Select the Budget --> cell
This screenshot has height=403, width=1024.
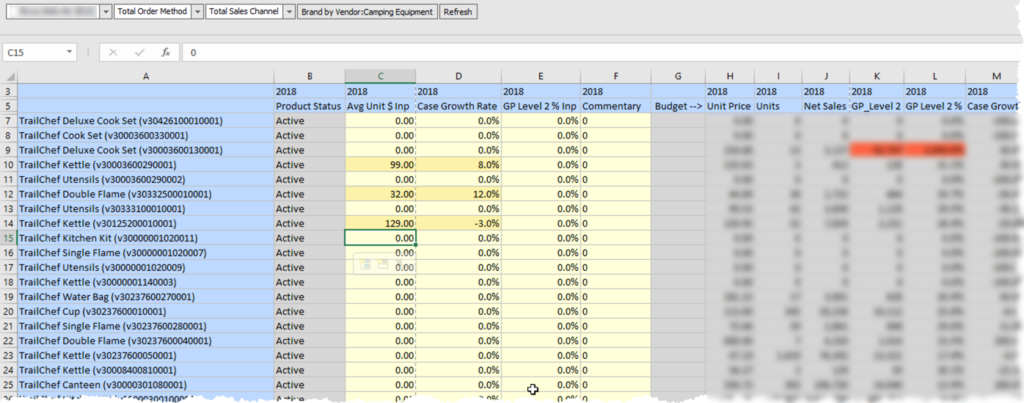[678, 106]
